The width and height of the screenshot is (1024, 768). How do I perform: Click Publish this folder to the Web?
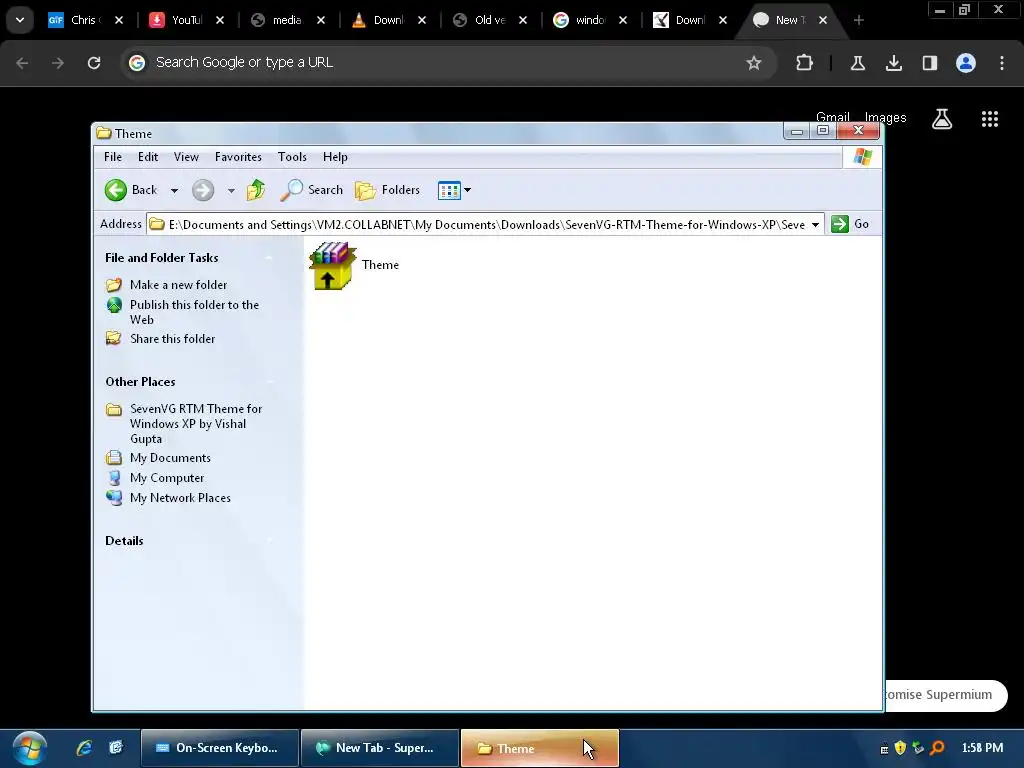coord(194,312)
